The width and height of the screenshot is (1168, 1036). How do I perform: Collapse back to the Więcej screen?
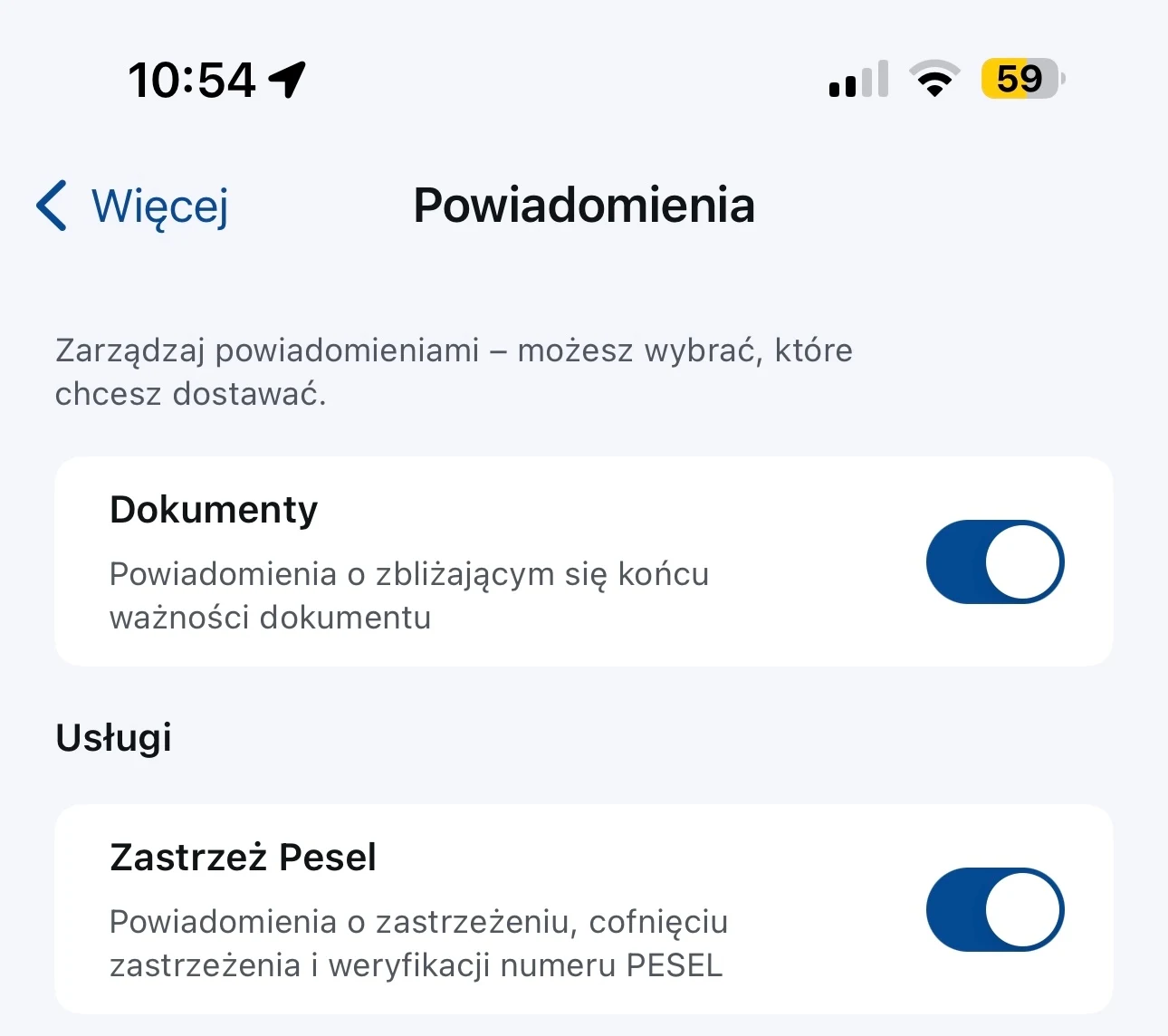[131, 206]
